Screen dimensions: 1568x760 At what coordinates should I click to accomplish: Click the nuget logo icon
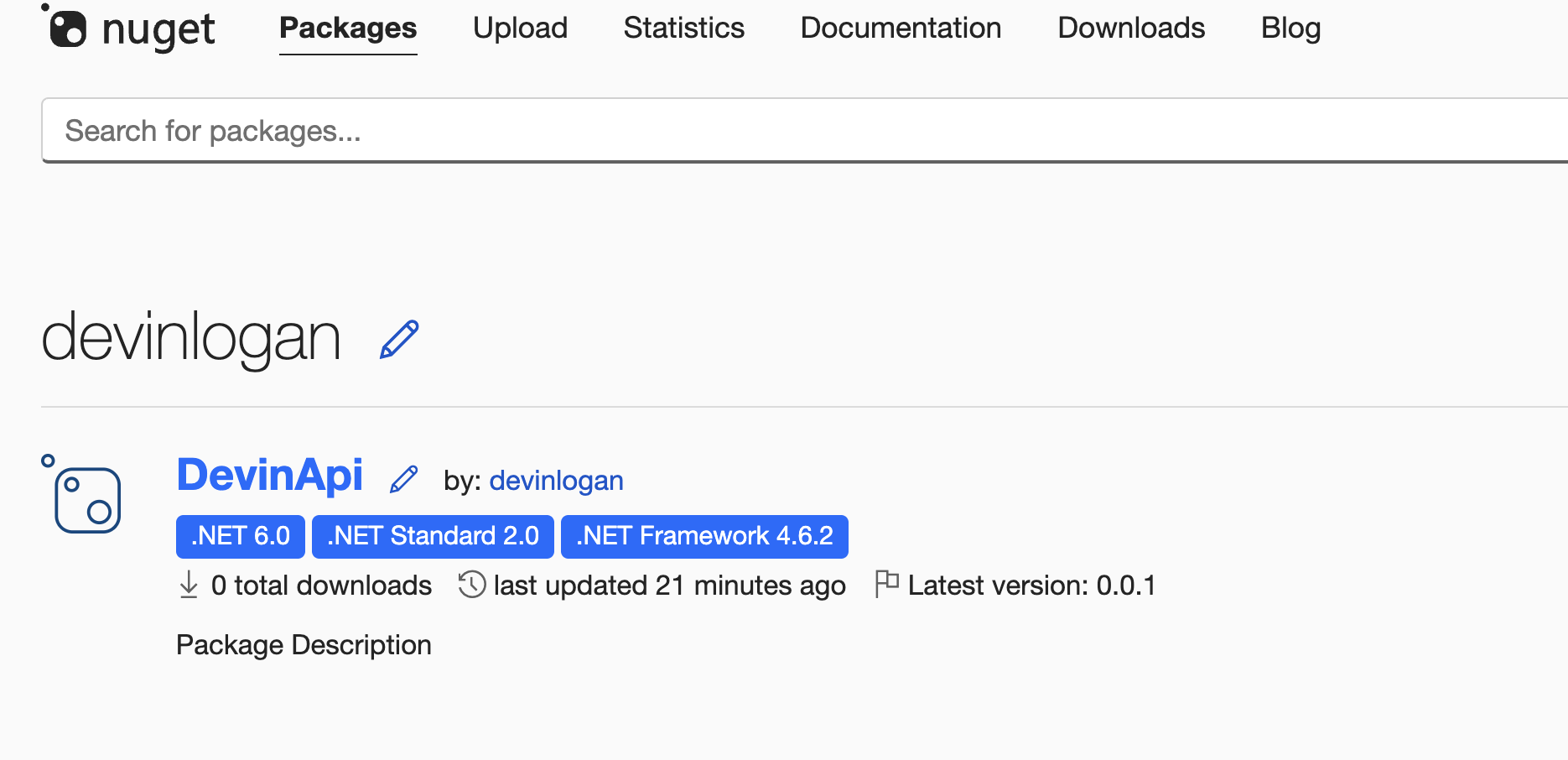(70, 28)
